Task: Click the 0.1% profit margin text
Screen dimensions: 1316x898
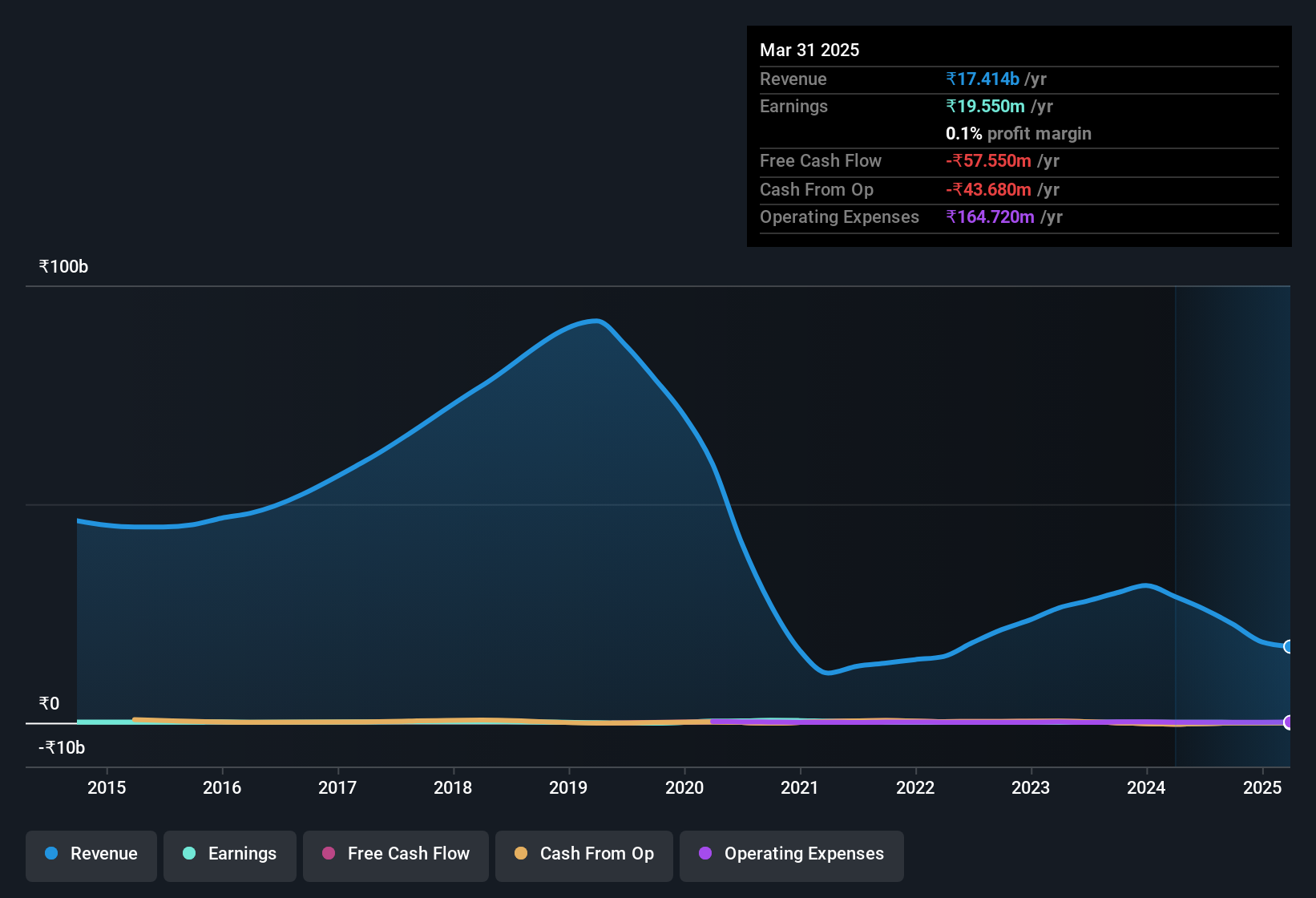Action: [1019, 133]
